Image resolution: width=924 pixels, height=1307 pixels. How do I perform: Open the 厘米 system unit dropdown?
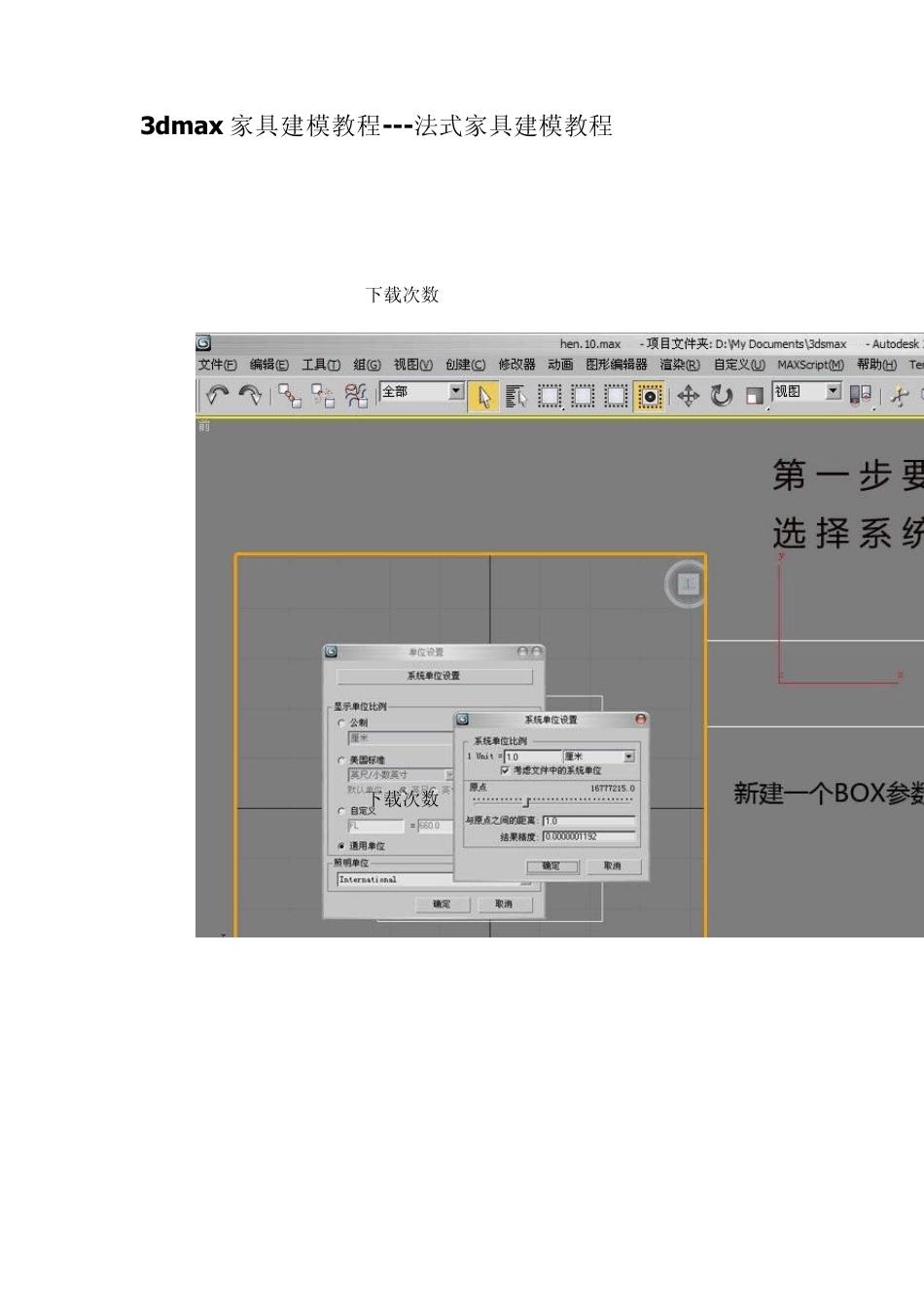pyautogui.click(x=628, y=757)
